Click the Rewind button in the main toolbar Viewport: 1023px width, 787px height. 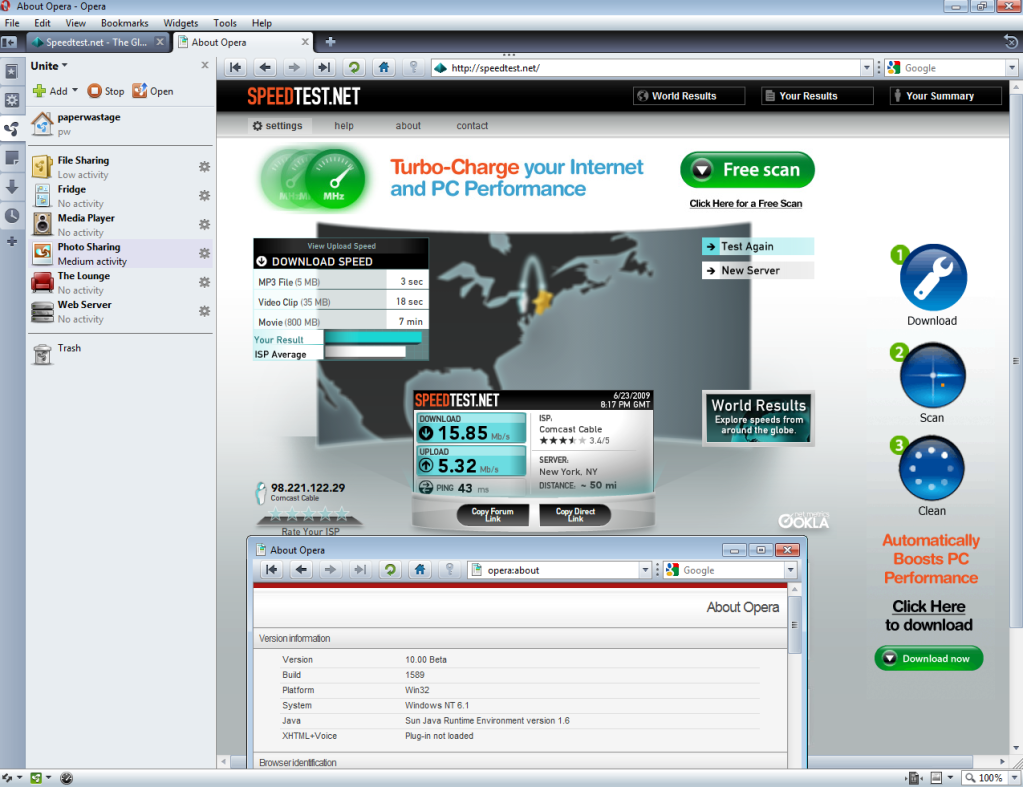(x=236, y=67)
